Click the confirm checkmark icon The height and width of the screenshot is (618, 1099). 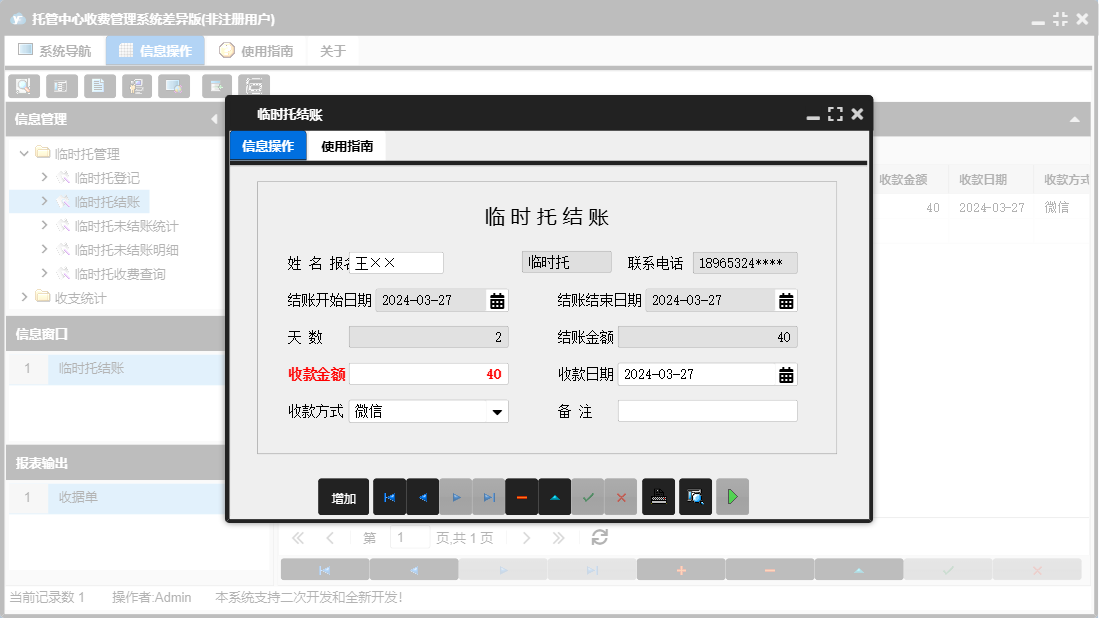click(x=588, y=497)
